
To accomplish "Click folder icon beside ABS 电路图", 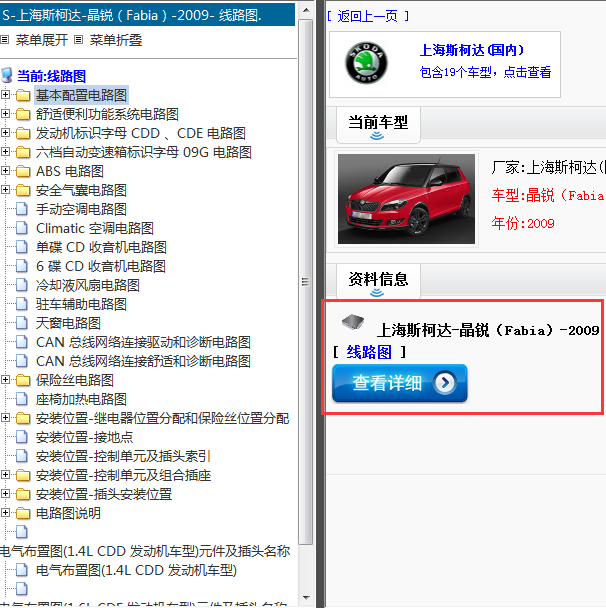I will [x=23, y=171].
